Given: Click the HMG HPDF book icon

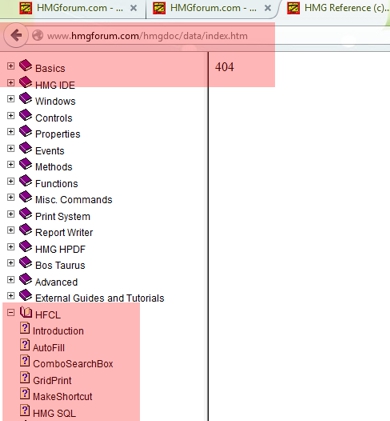Looking at the screenshot, I should (x=25, y=247).
